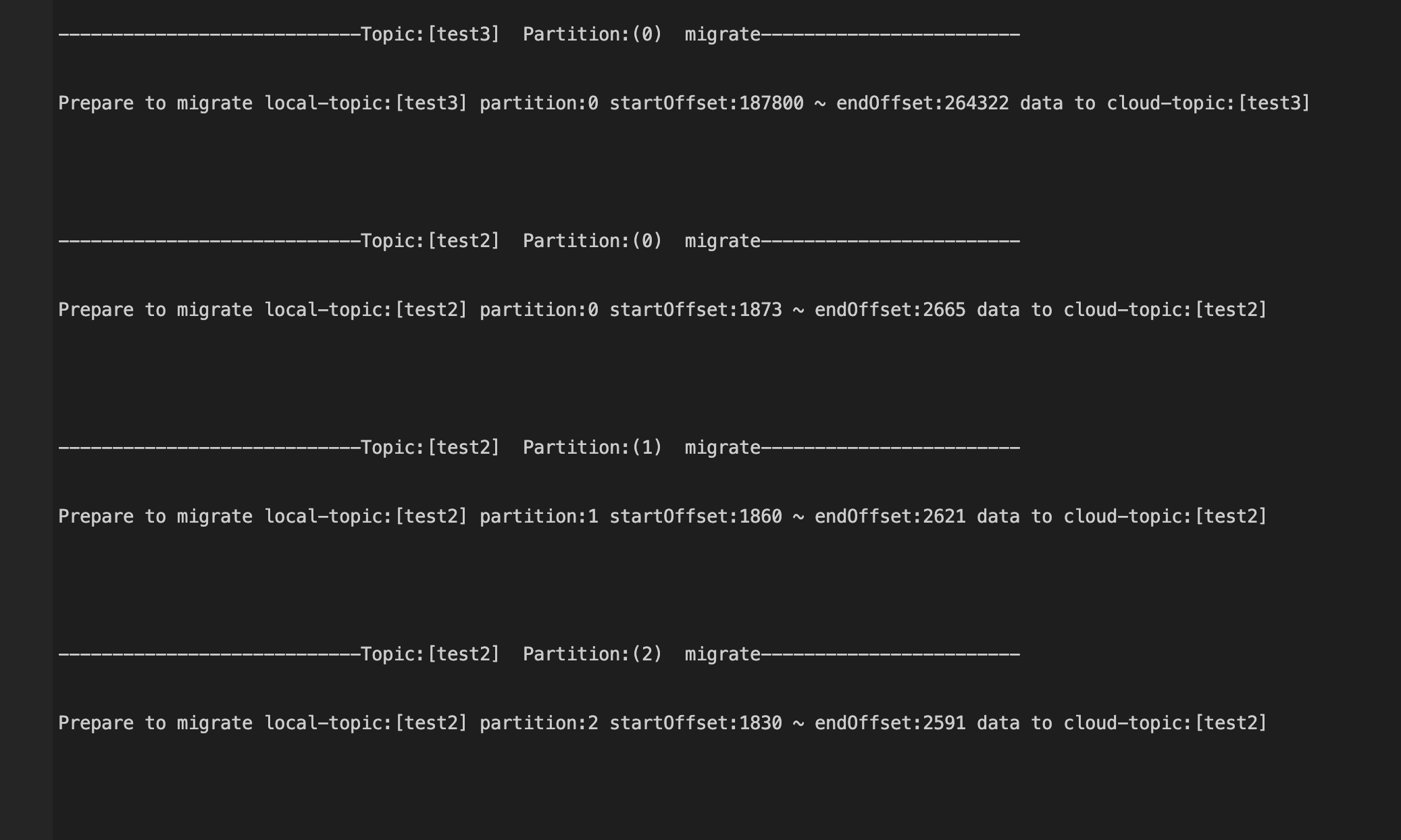Click the endOffset:264322 value

922,103
